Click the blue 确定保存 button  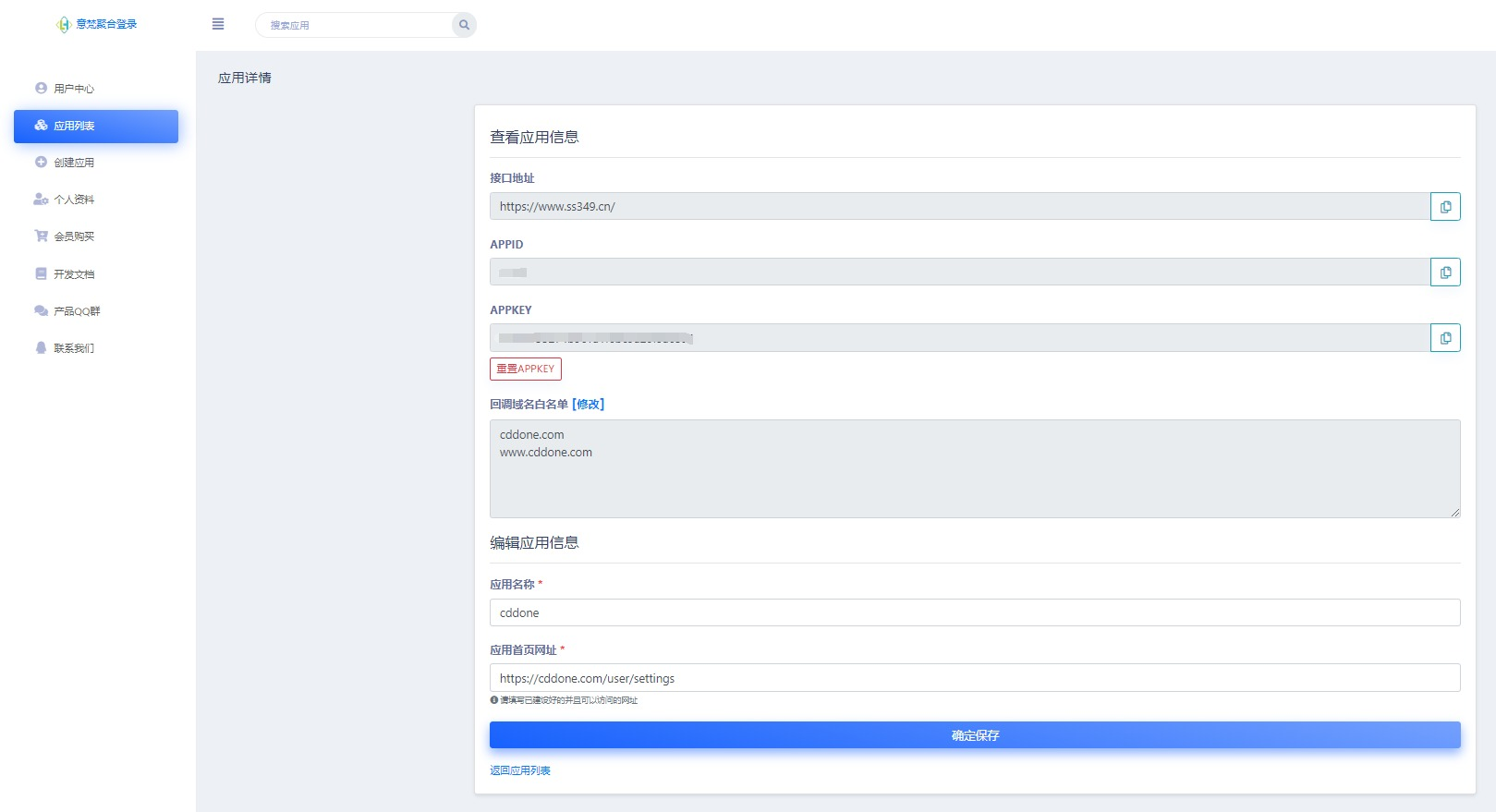click(975, 735)
